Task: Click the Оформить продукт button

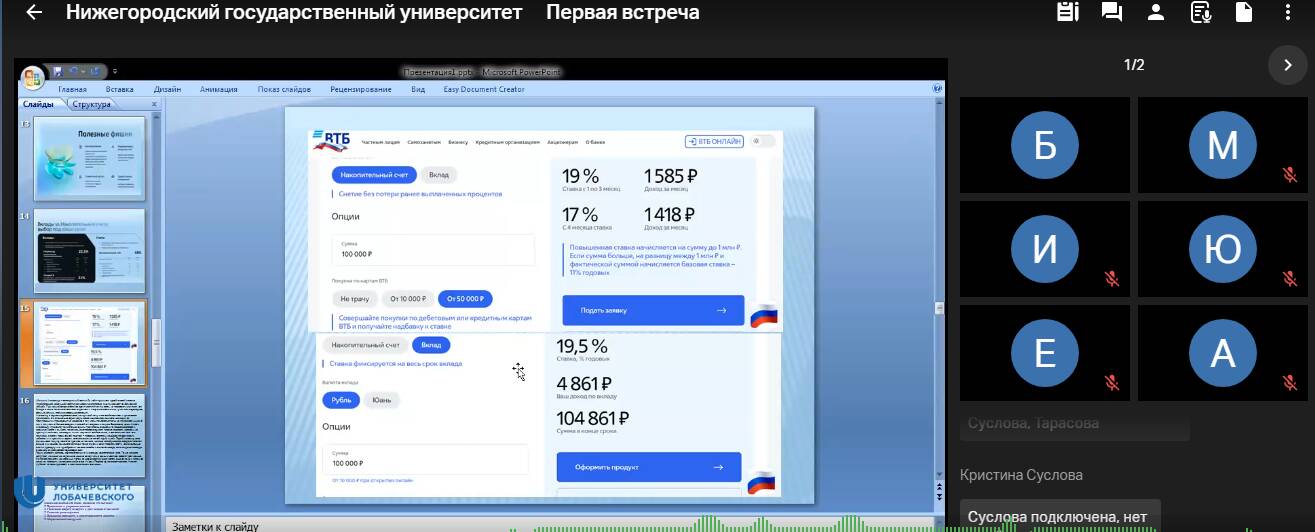Action: (x=649, y=467)
